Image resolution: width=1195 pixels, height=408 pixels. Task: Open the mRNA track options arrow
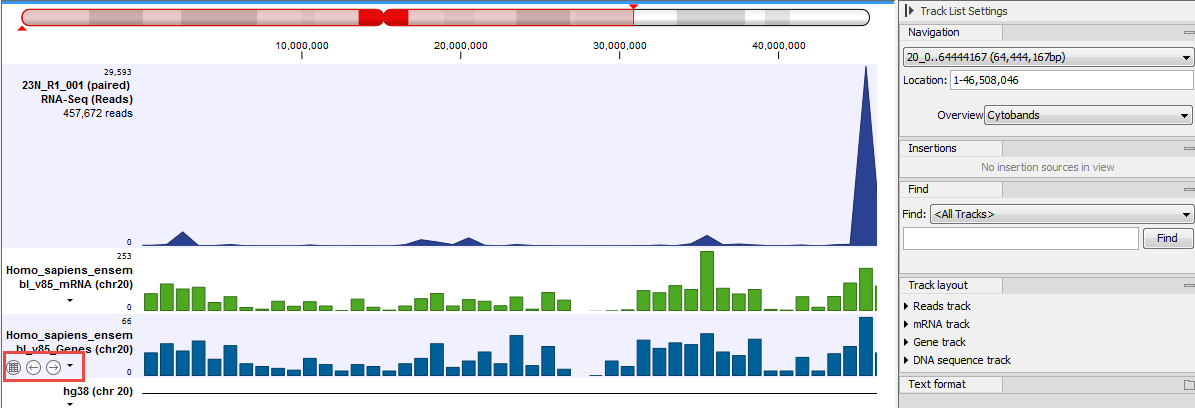point(70,300)
